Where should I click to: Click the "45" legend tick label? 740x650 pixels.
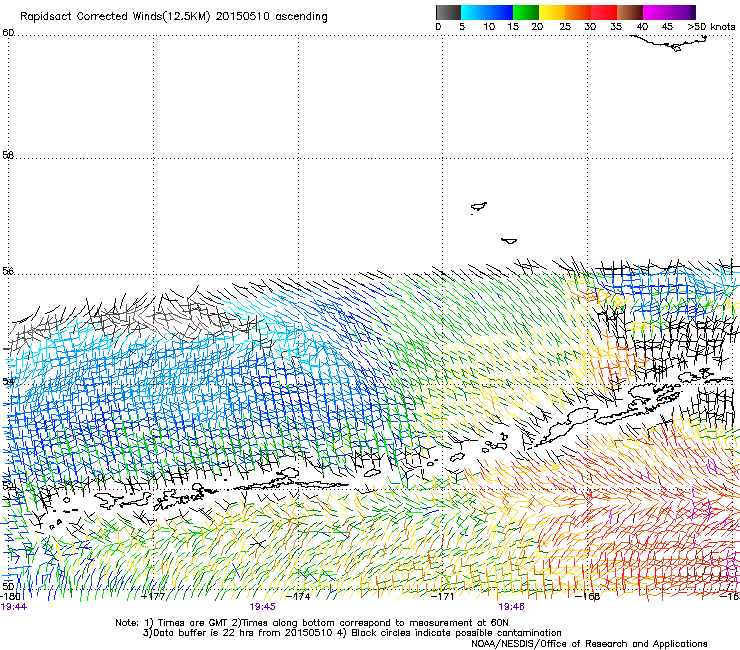click(x=667, y=27)
